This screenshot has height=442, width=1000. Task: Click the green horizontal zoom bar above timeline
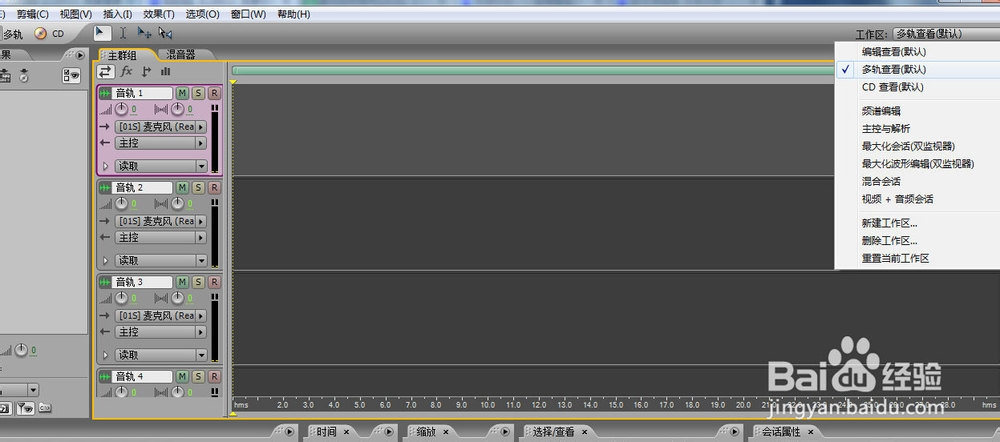(533, 70)
